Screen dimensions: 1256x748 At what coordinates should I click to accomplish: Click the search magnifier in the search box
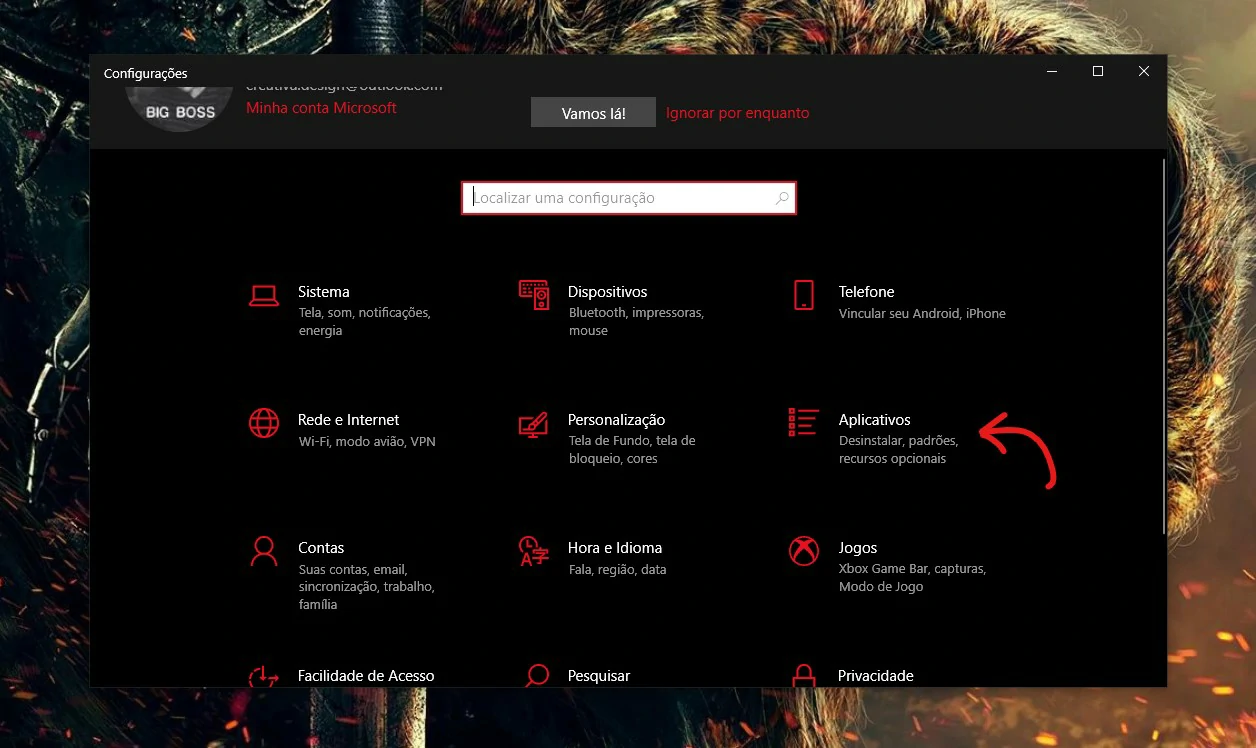coord(782,198)
